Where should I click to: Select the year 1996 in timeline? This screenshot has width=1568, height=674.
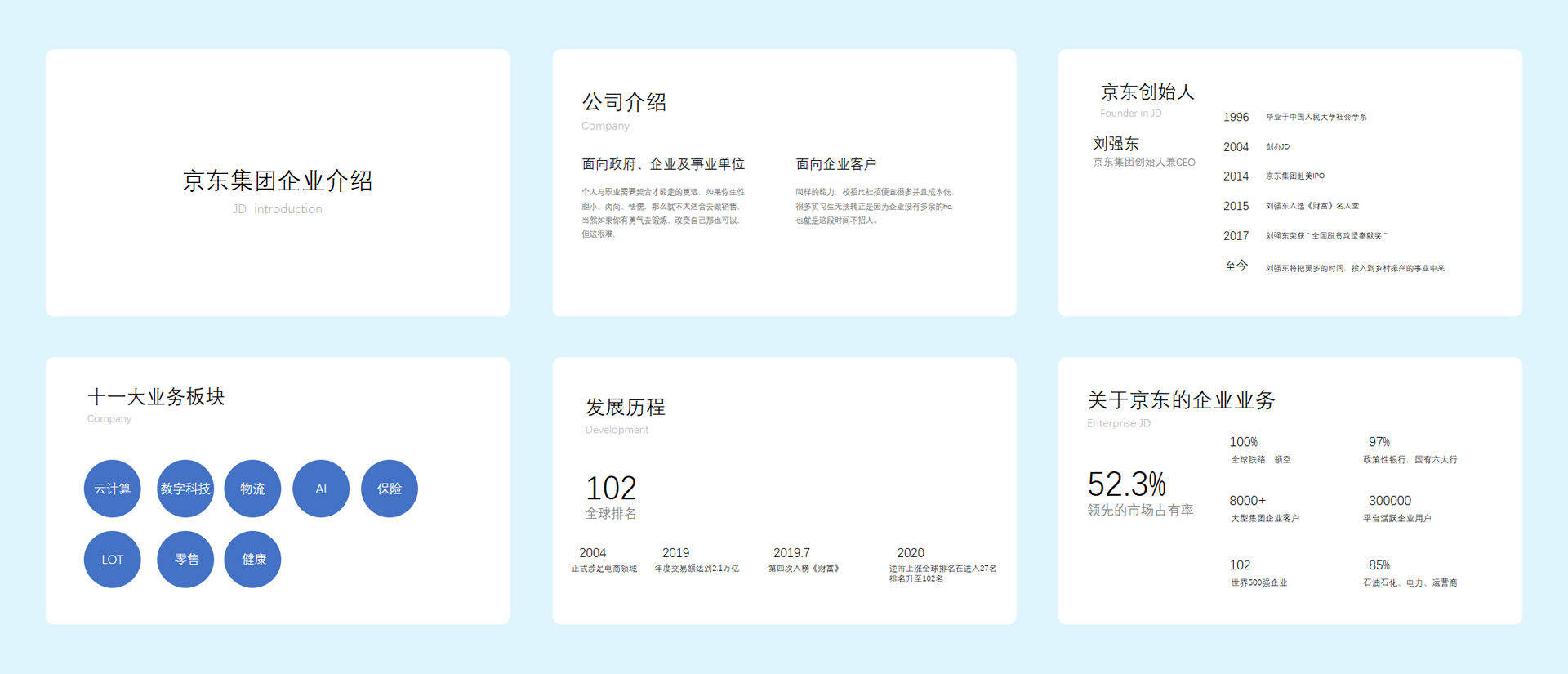pyautogui.click(x=1236, y=117)
